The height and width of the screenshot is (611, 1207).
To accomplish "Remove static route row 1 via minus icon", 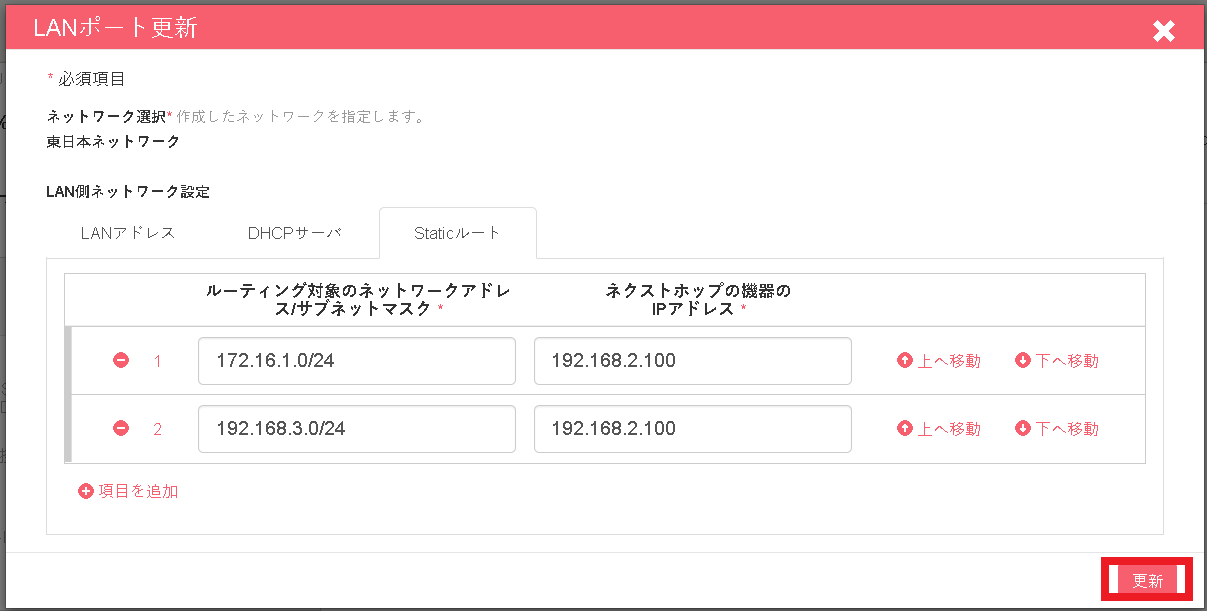I will (121, 360).
